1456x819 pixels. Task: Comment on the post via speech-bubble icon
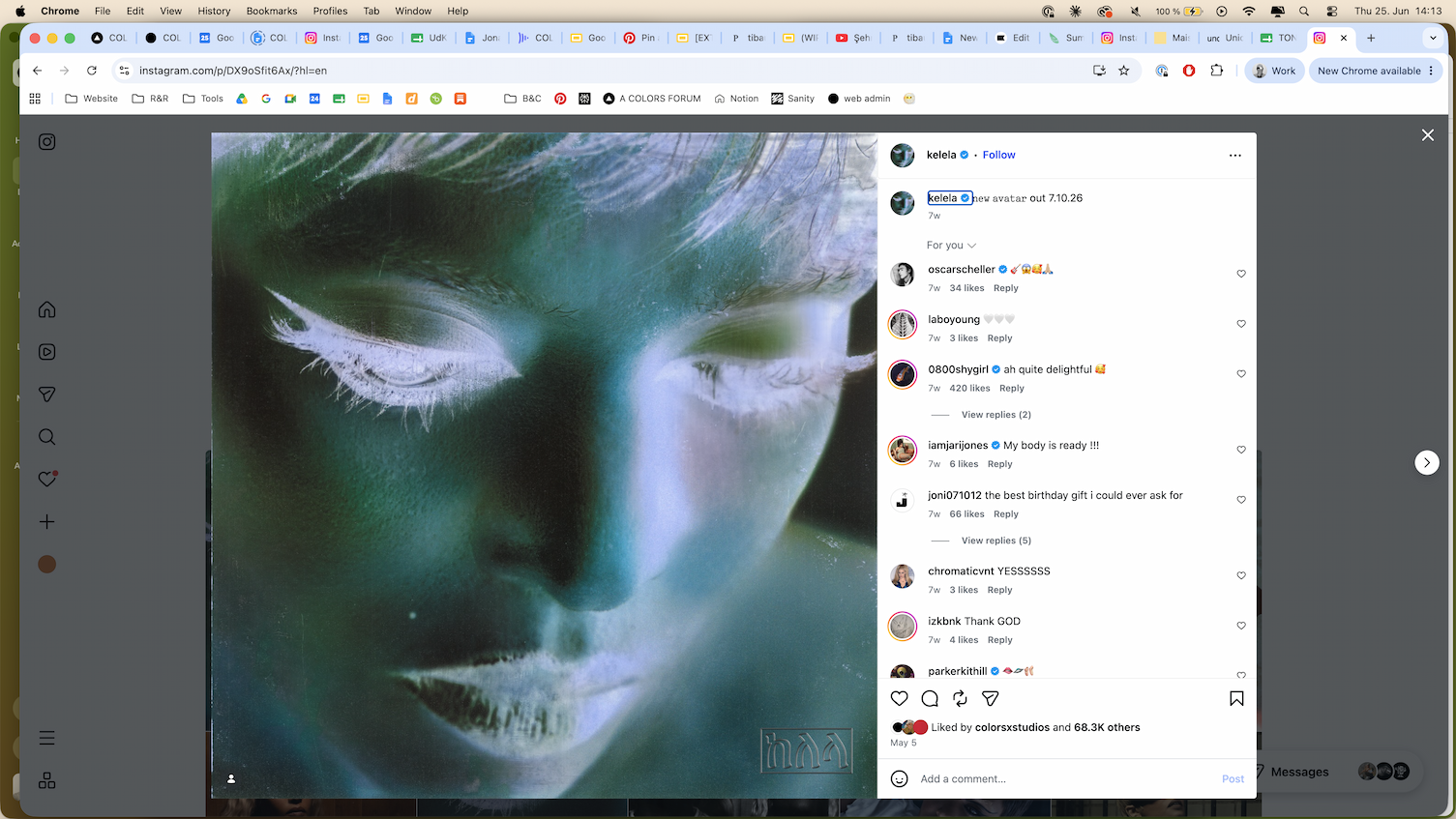pyautogui.click(x=930, y=698)
